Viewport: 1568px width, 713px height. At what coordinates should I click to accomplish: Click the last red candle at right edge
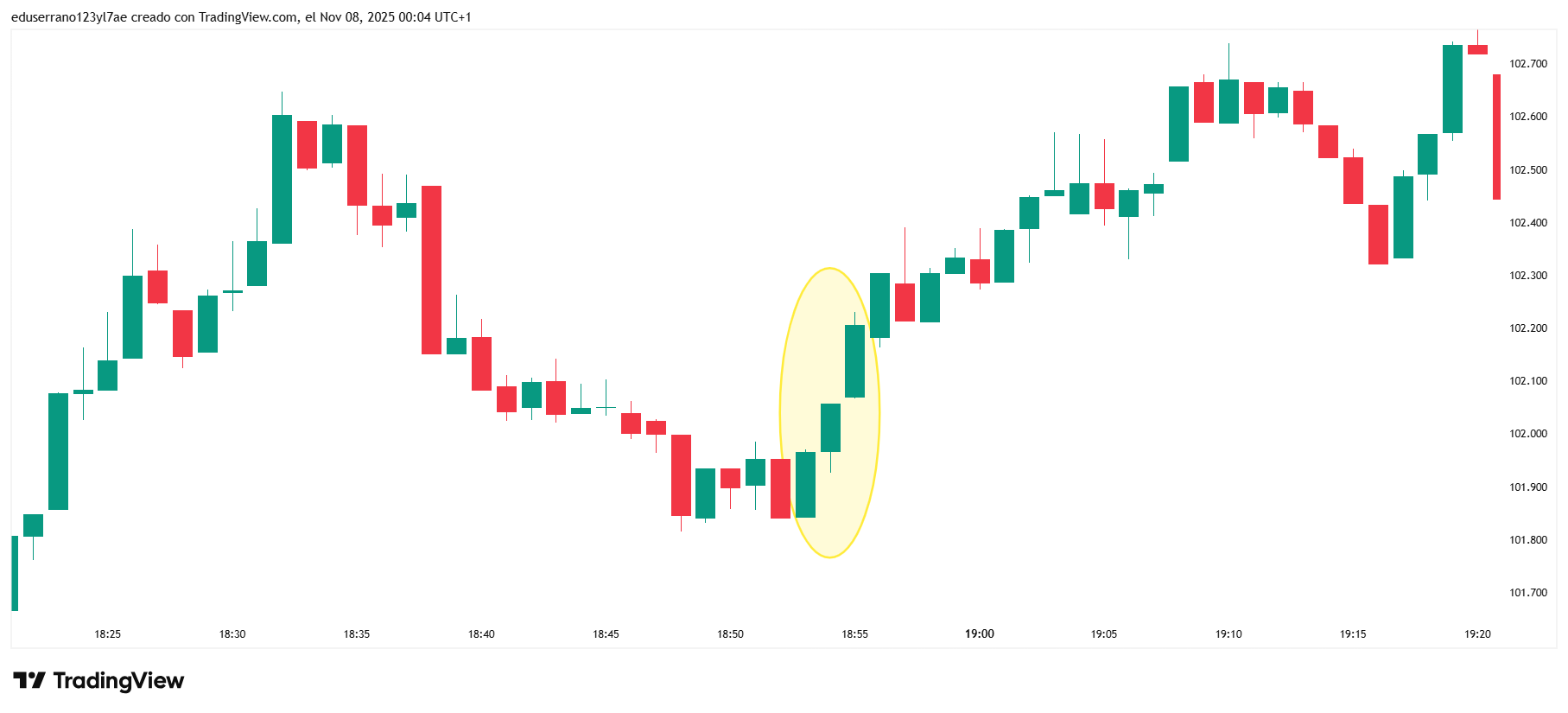click(1496, 137)
